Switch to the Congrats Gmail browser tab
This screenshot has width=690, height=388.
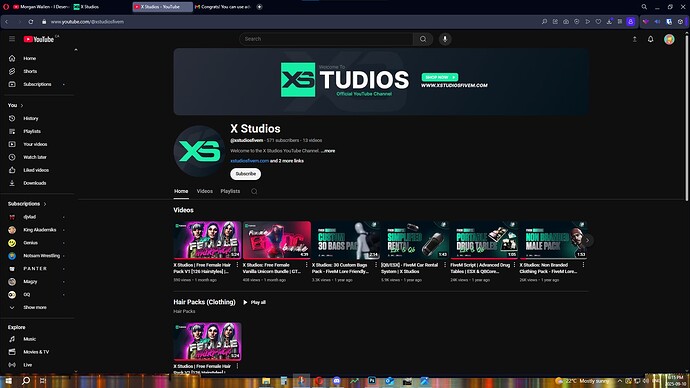point(223,7)
